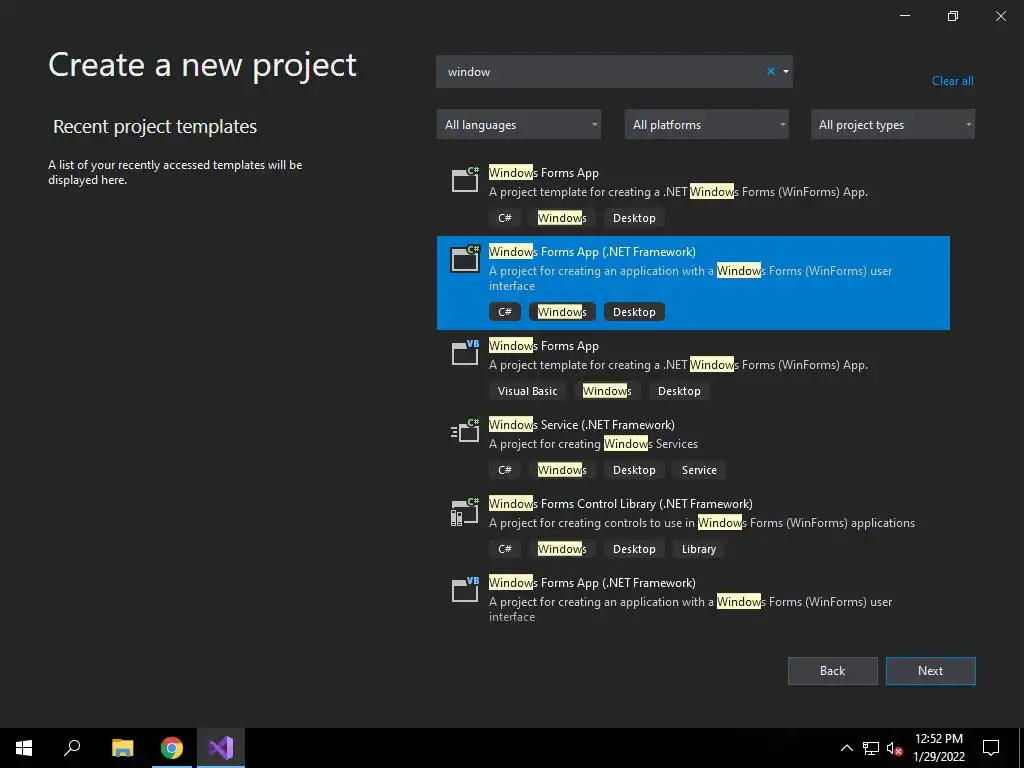Open Google Chrome from the taskbar
Viewport: 1024px width, 768px height.
tap(172, 748)
